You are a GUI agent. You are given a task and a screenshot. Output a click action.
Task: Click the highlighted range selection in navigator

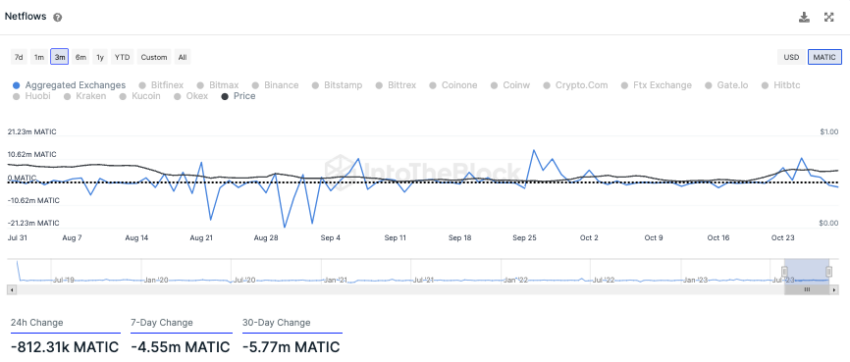pyautogui.click(x=806, y=271)
